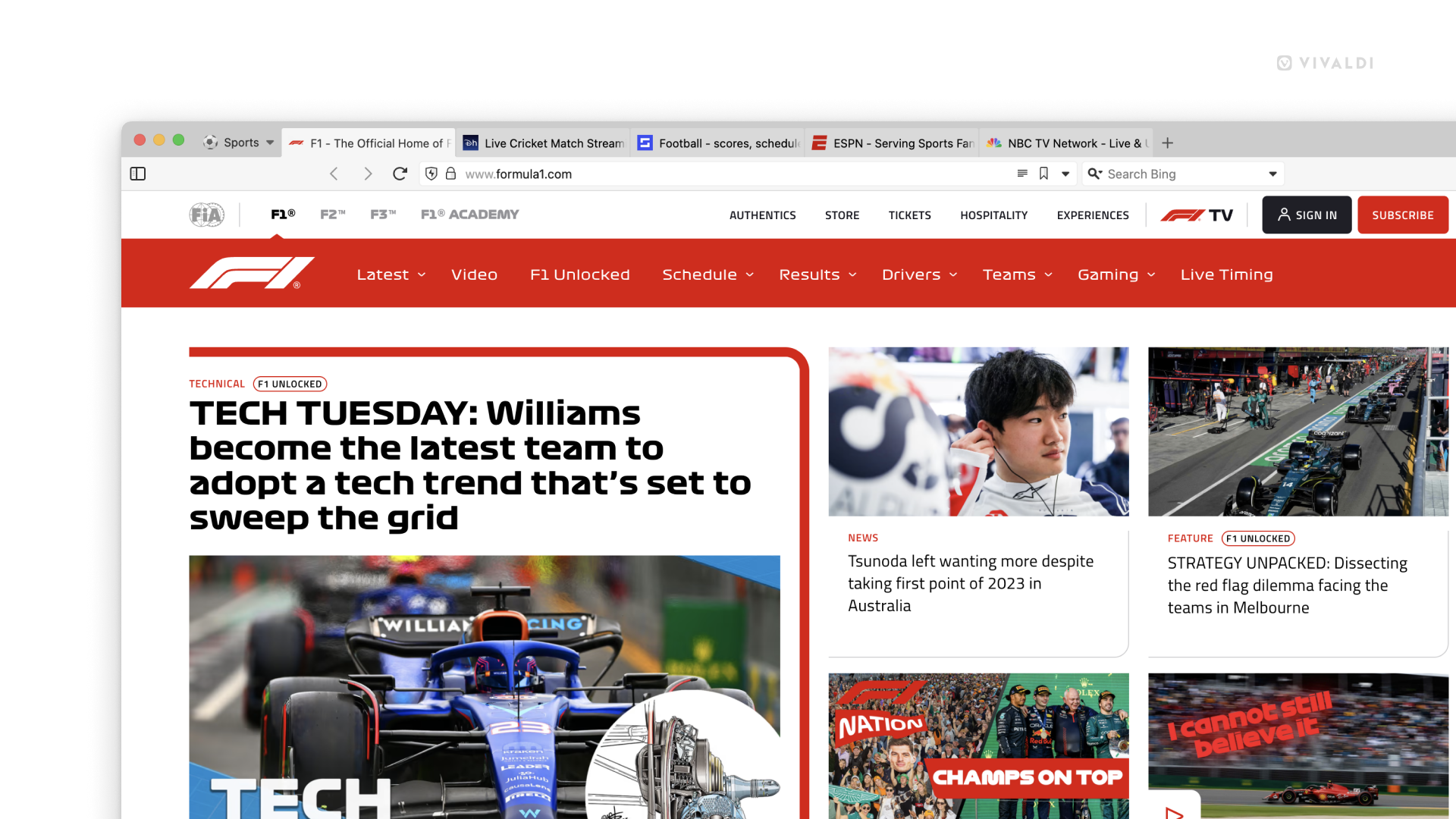The height and width of the screenshot is (819, 1456).
Task: Open the Tickets link
Action: click(909, 215)
